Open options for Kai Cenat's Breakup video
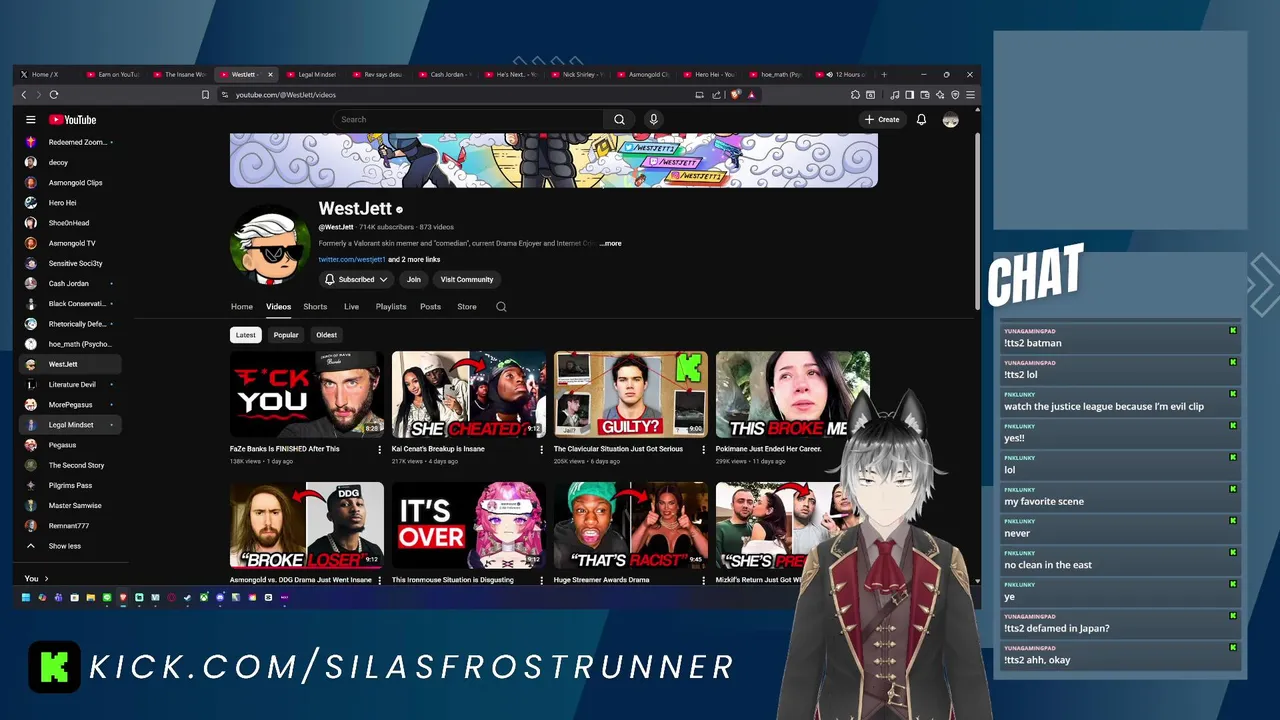This screenshot has width=1280, height=720. [x=541, y=450]
